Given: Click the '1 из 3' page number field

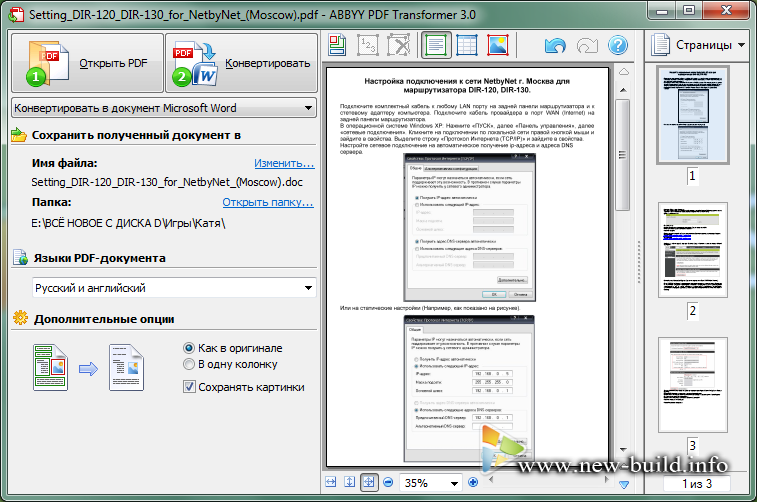Looking at the screenshot, I should [697, 483].
